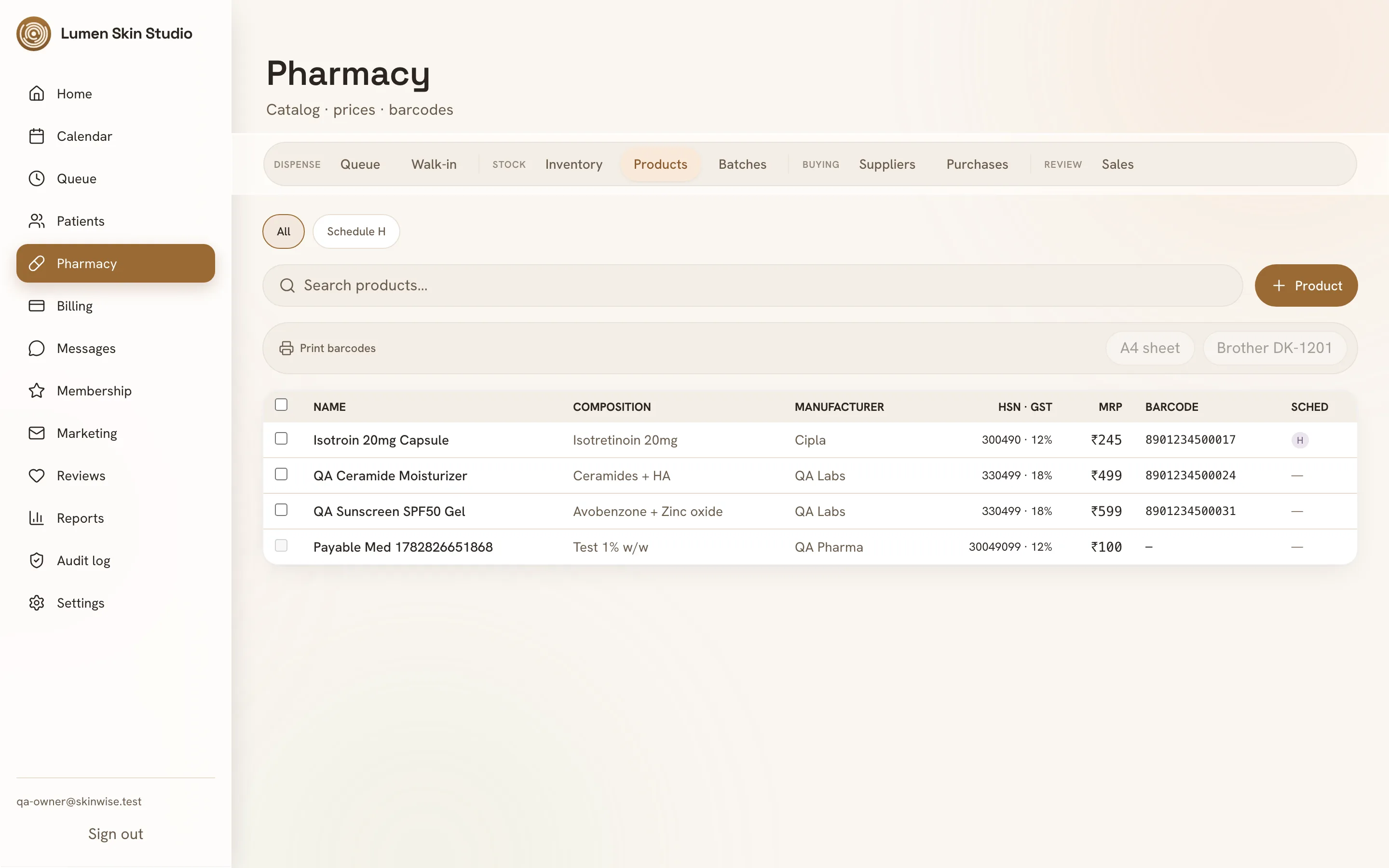This screenshot has width=1389, height=868.
Task: Click the Isotroin 20mg Capsule product name
Action: (x=381, y=440)
